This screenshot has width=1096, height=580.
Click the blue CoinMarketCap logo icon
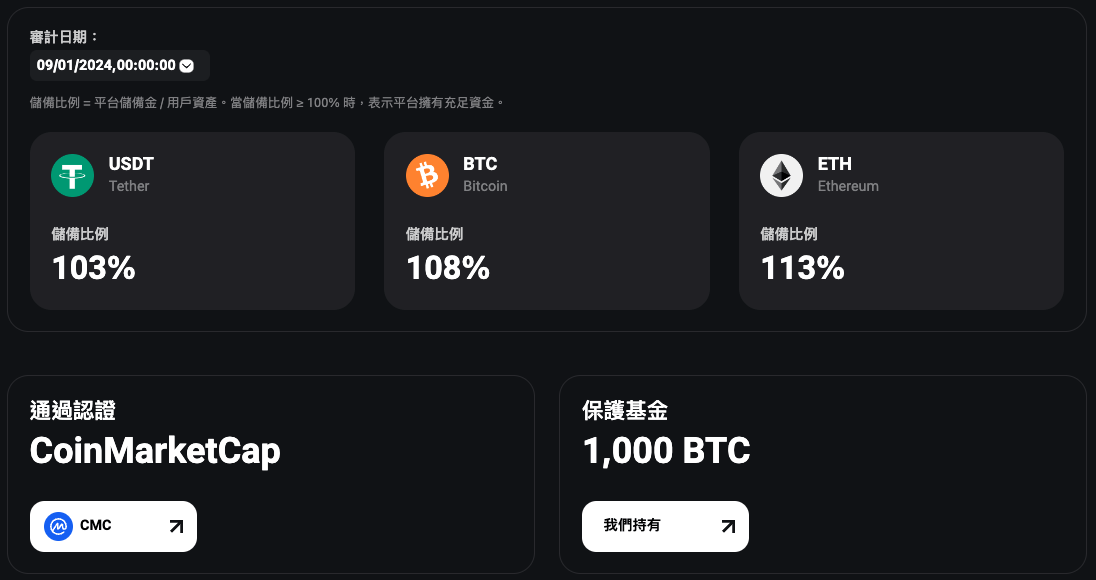coord(59,526)
